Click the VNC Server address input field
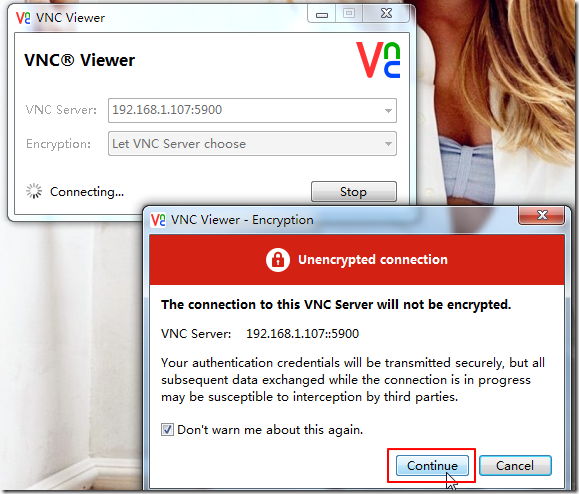The image size is (579, 494). tap(252, 110)
